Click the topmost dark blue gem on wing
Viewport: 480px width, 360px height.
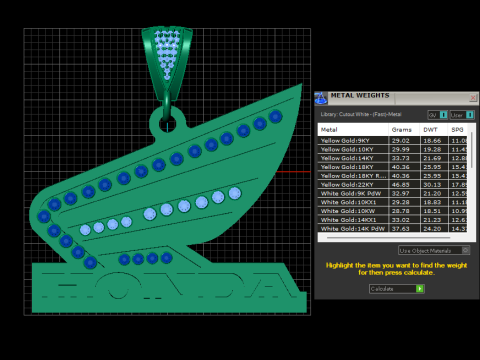tap(275, 116)
